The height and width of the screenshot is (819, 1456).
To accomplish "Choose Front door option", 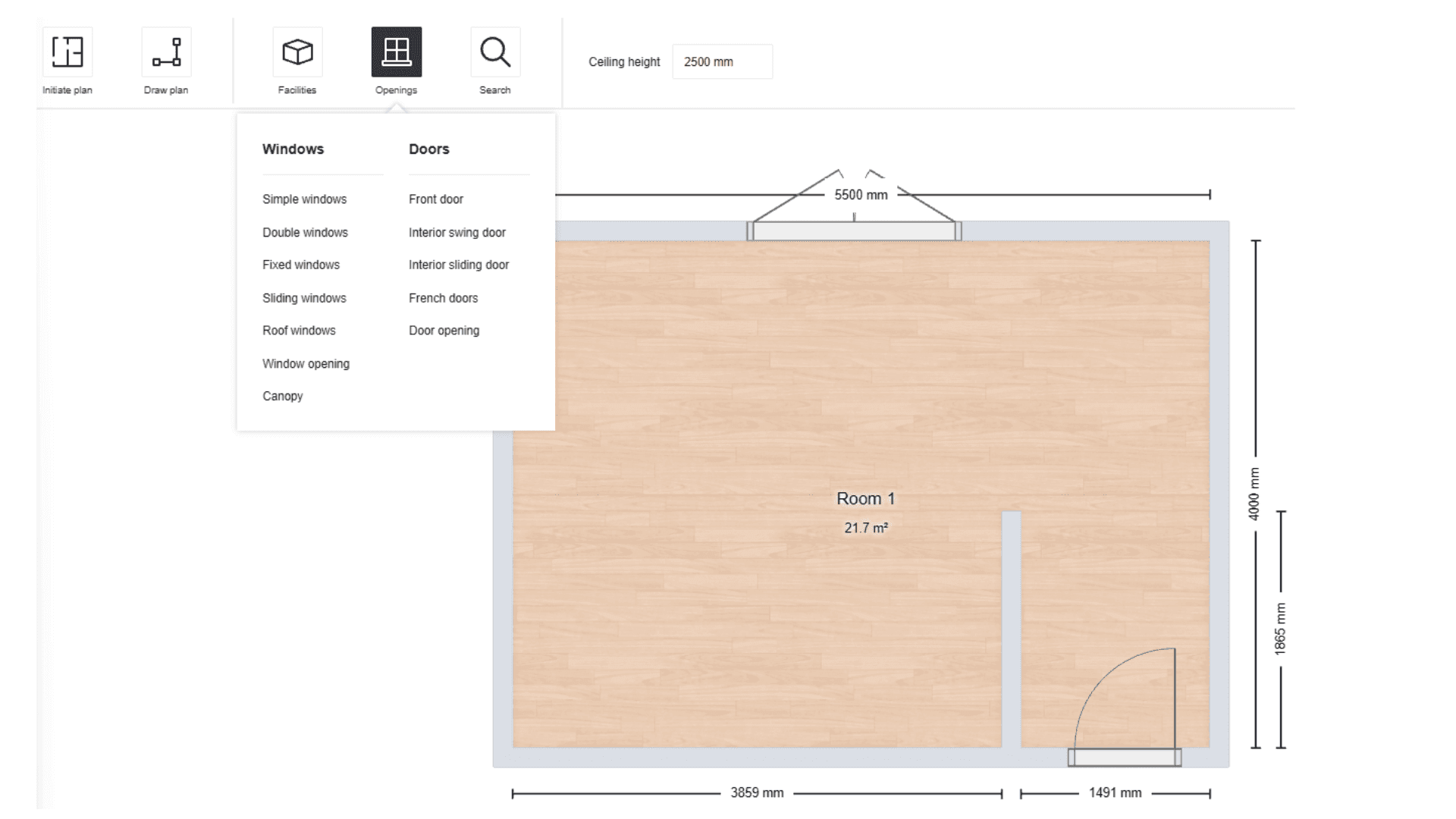I will point(436,199).
